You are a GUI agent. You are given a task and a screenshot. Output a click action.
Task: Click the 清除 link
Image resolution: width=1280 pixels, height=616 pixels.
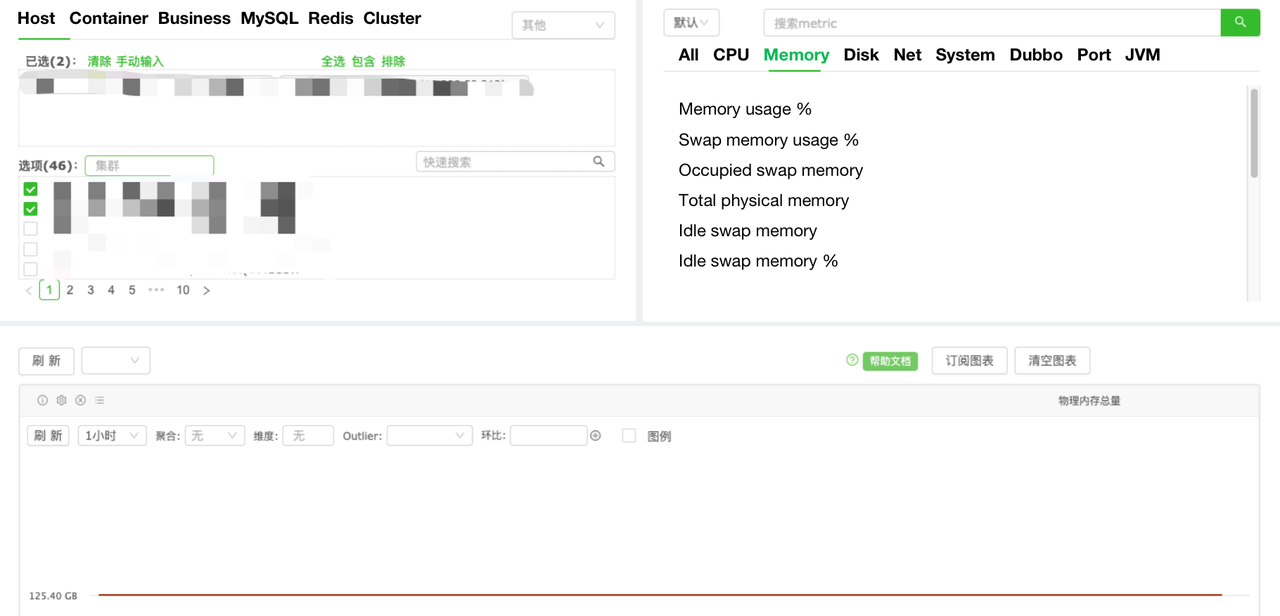coord(99,62)
